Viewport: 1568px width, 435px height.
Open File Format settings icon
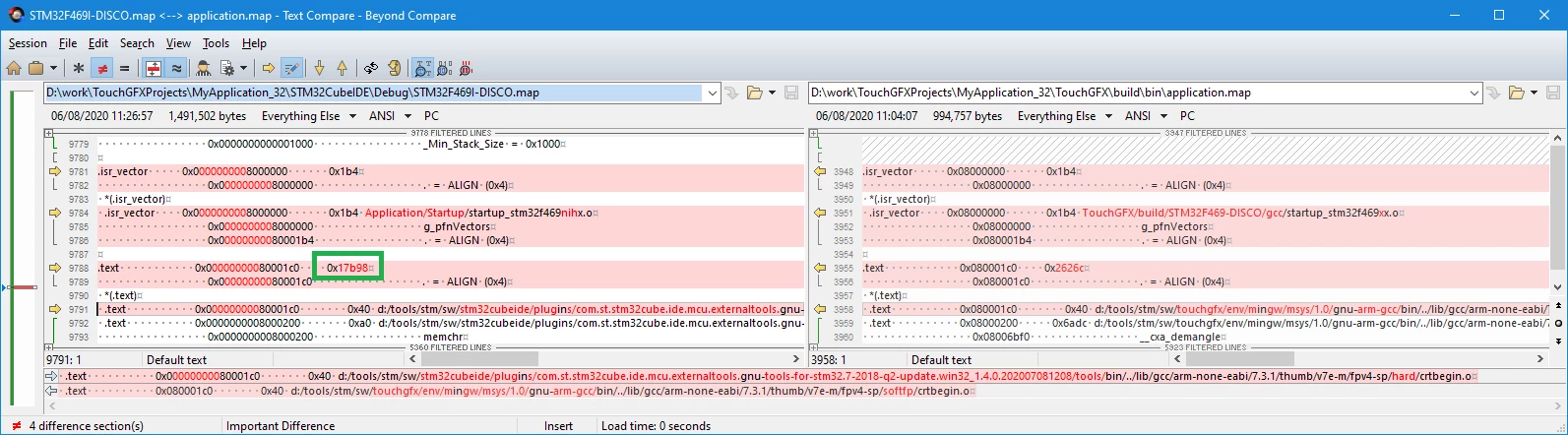[x=227, y=68]
